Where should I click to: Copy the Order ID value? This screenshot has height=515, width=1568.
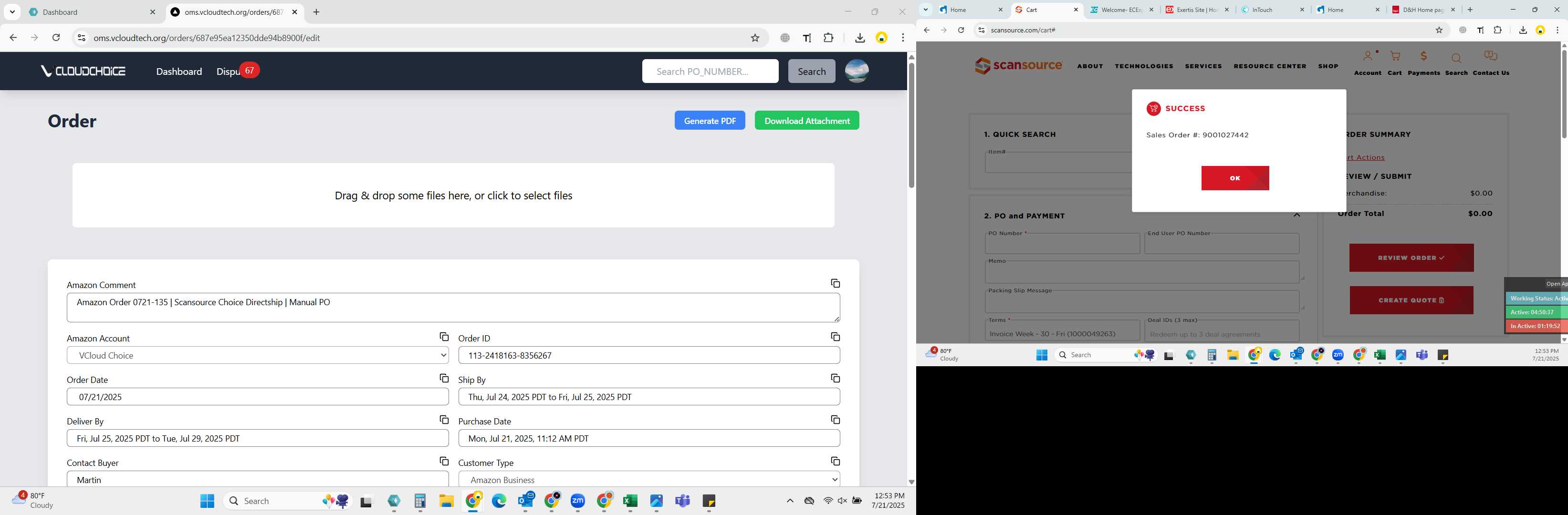(835, 337)
